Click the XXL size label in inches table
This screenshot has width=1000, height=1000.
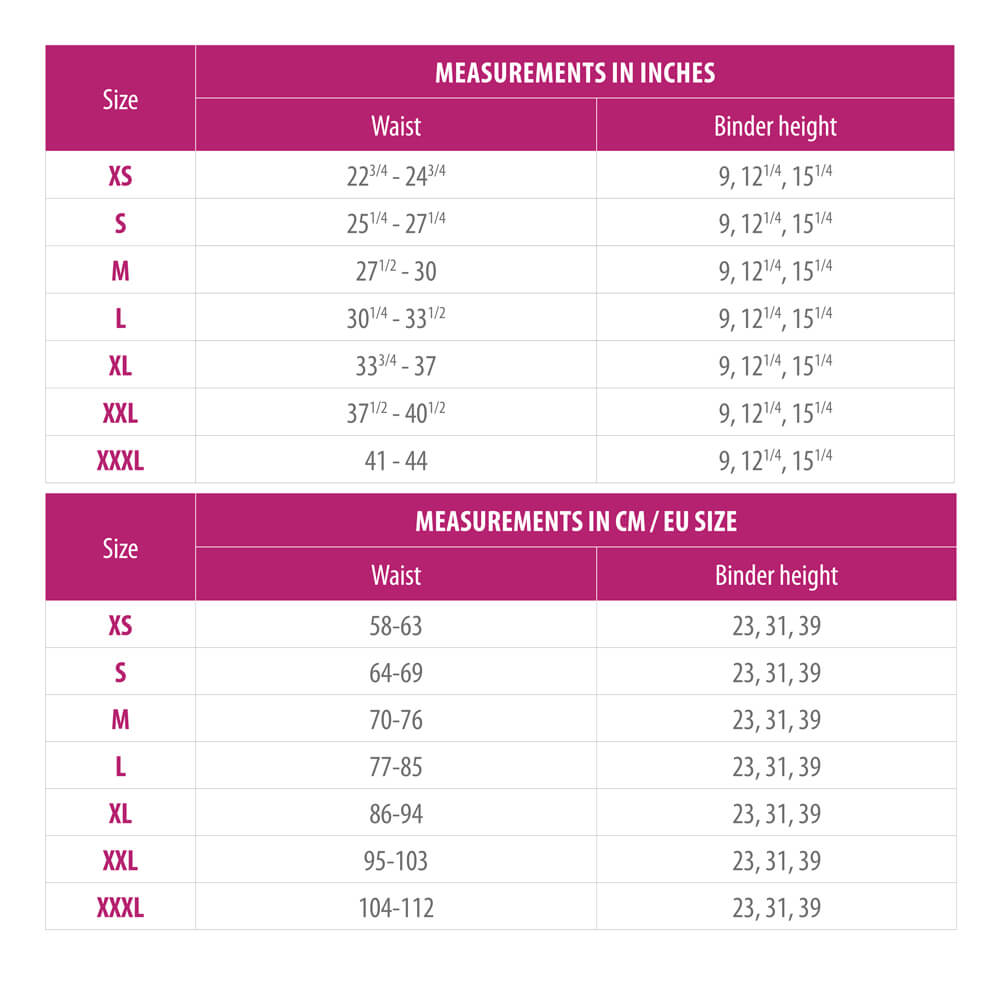[120, 413]
